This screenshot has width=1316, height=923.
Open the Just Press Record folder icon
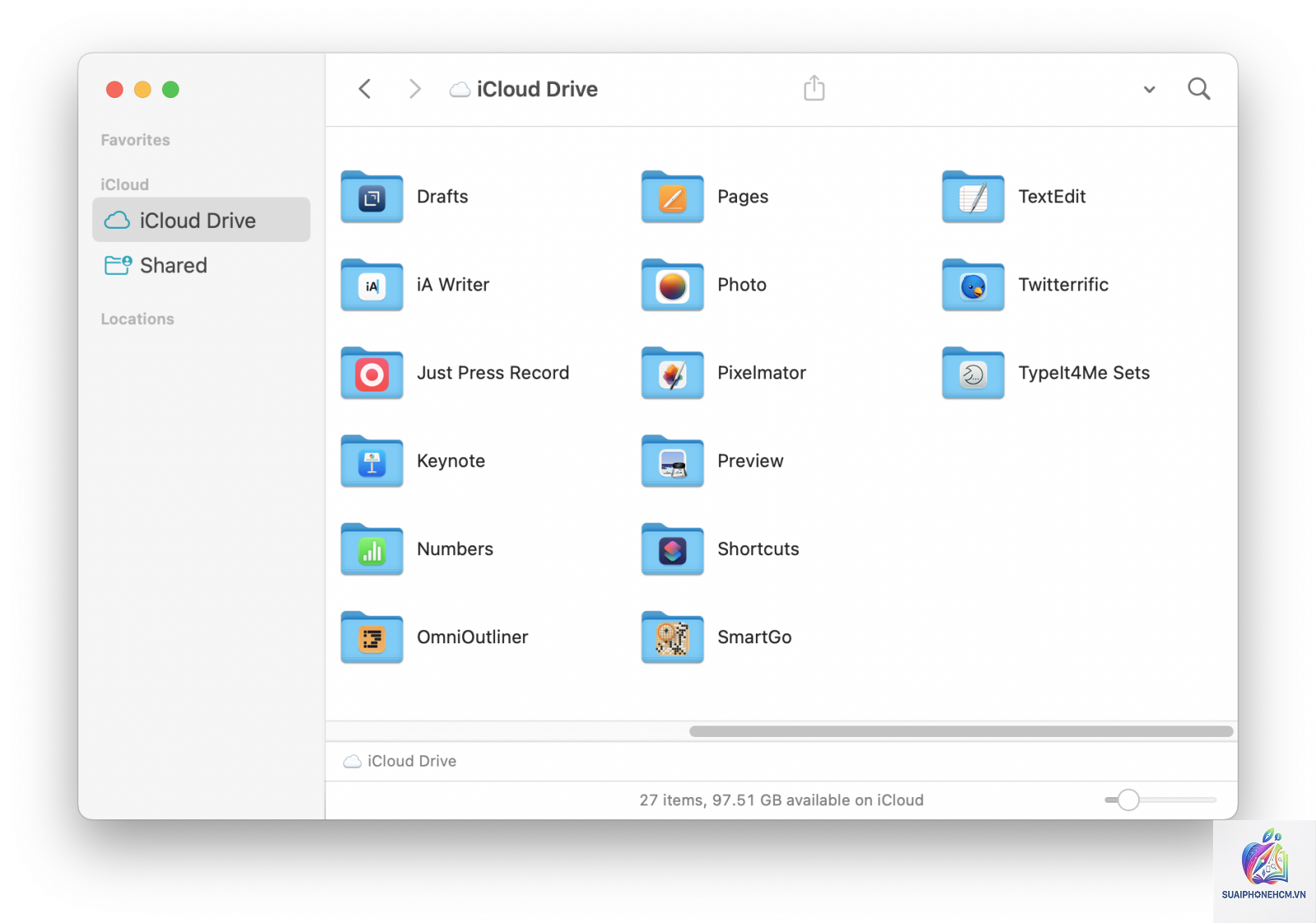[x=372, y=373]
